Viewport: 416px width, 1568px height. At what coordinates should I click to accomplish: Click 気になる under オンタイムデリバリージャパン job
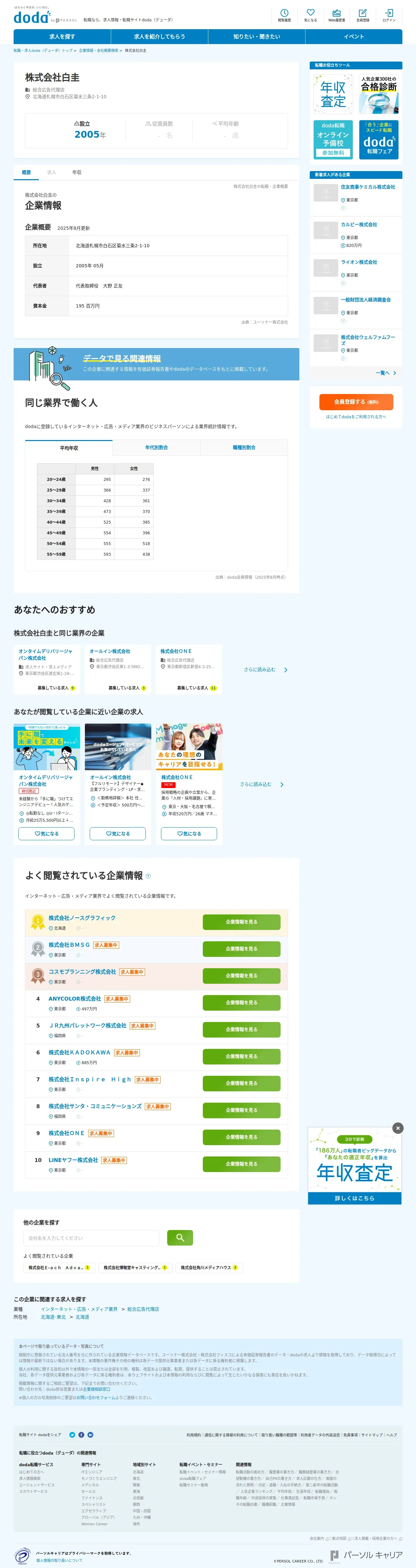pyautogui.click(x=47, y=834)
